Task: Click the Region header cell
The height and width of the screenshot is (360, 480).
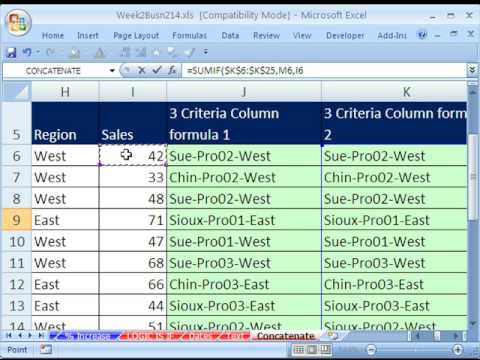Action: click(65, 123)
